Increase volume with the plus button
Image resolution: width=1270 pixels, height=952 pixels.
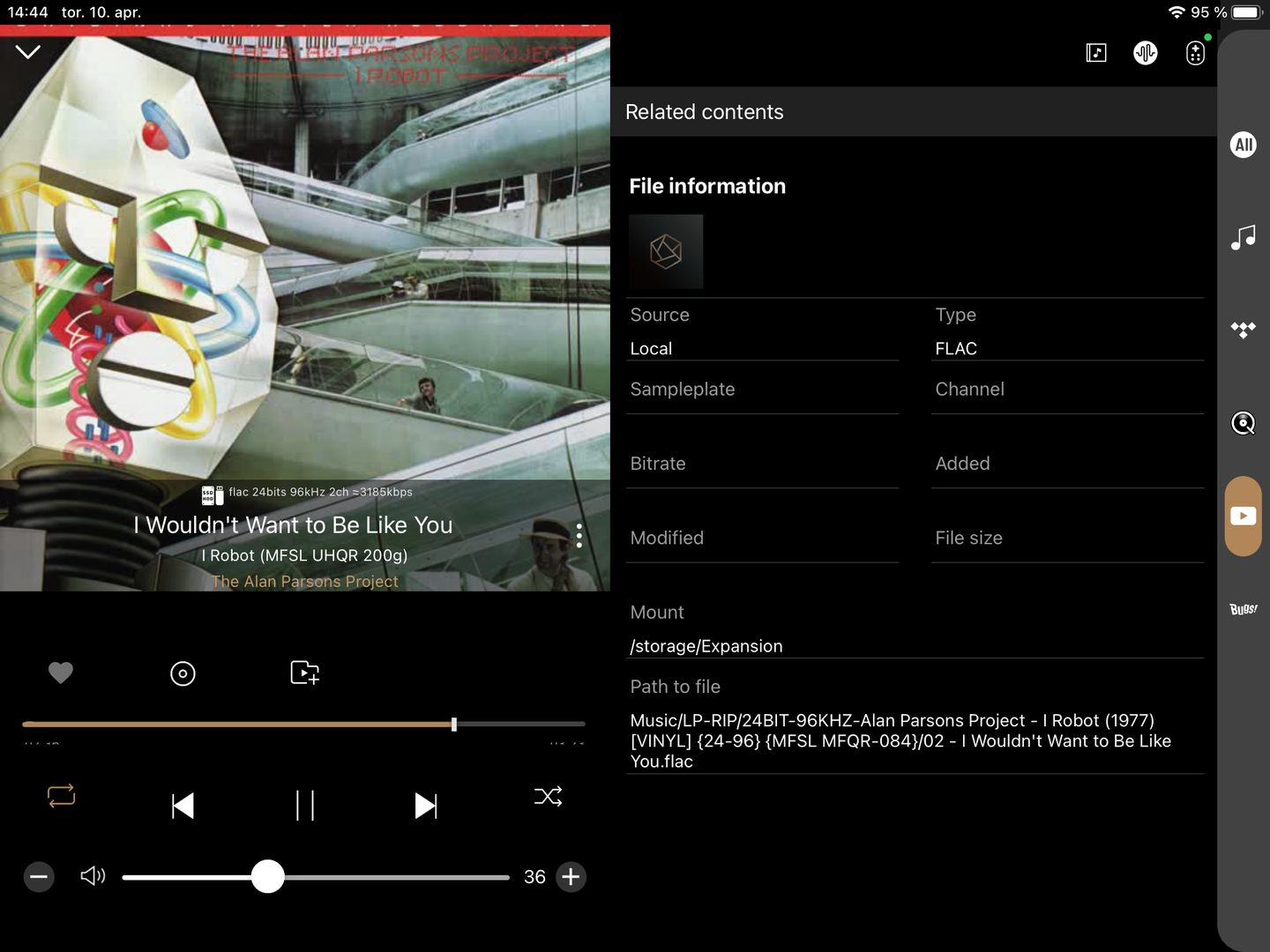pyautogui.click(x=571, y=877)
